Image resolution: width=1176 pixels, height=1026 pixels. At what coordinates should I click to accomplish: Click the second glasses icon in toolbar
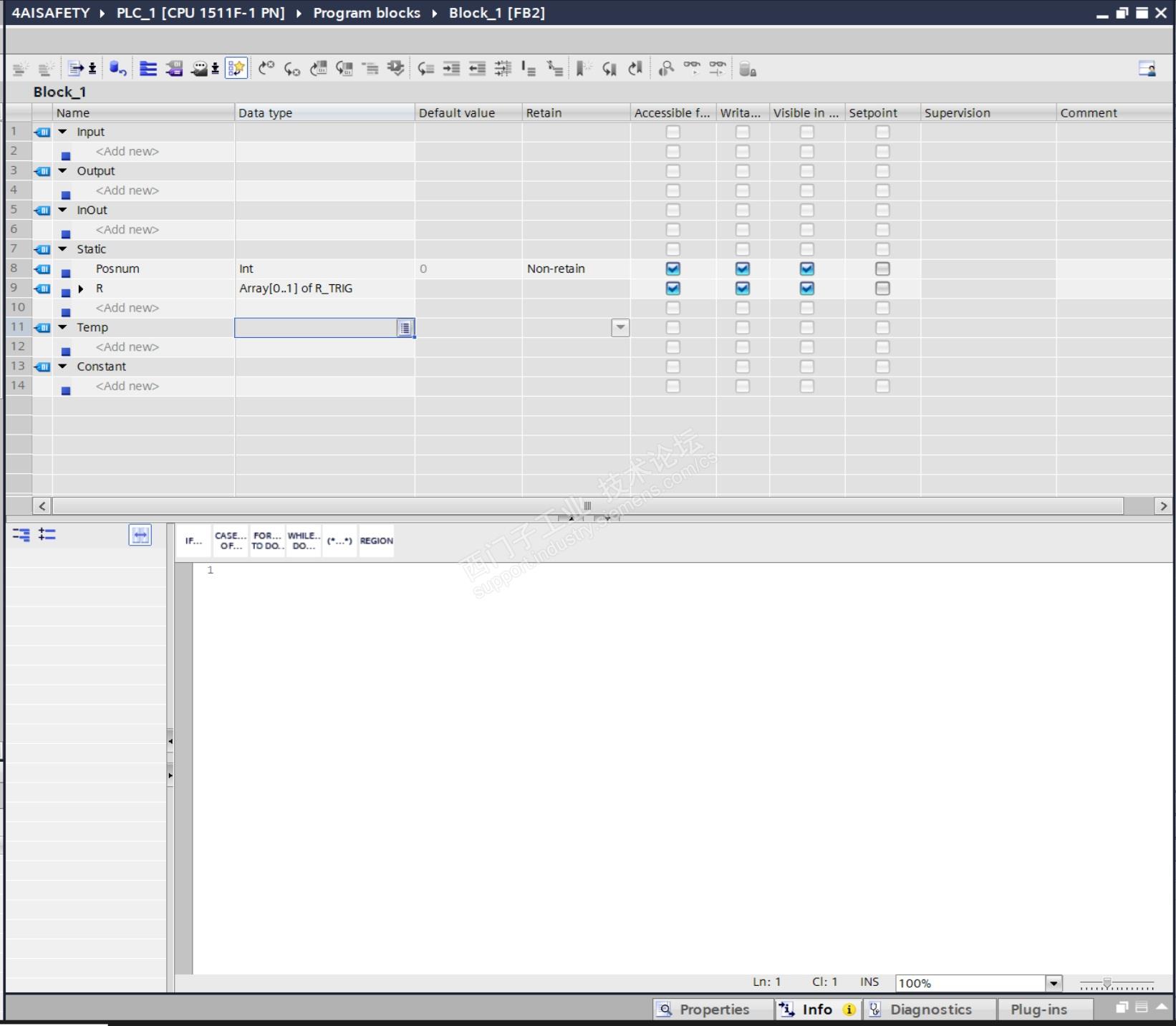(717, 69)
